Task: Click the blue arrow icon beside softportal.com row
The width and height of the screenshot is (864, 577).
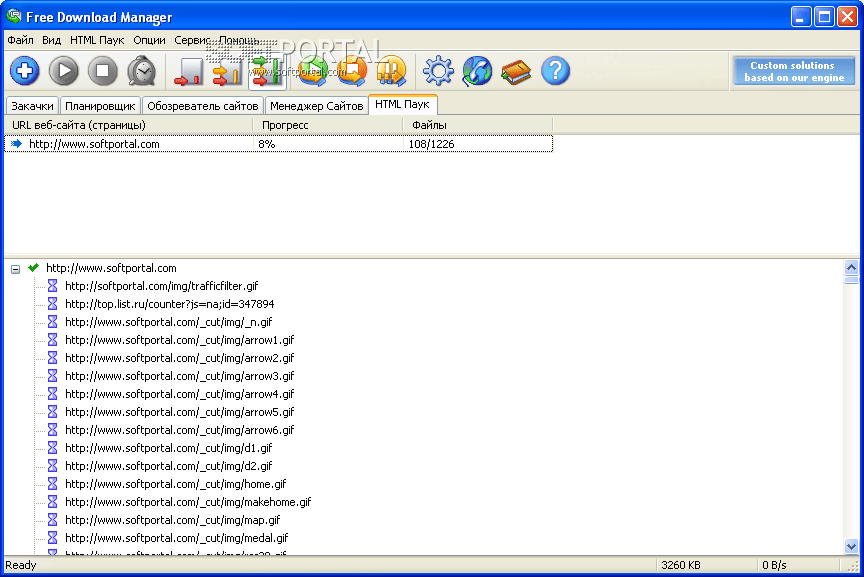Action: coord(17,144)
